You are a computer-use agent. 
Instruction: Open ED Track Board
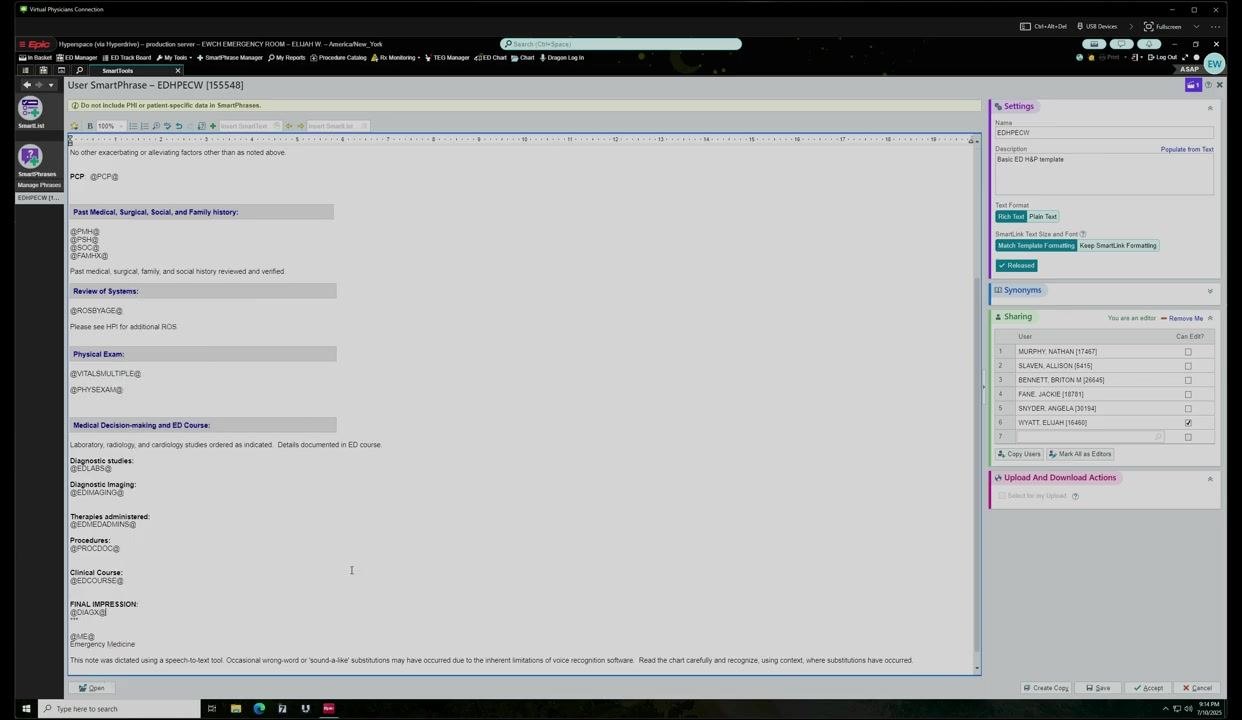[x=126, y=58]
